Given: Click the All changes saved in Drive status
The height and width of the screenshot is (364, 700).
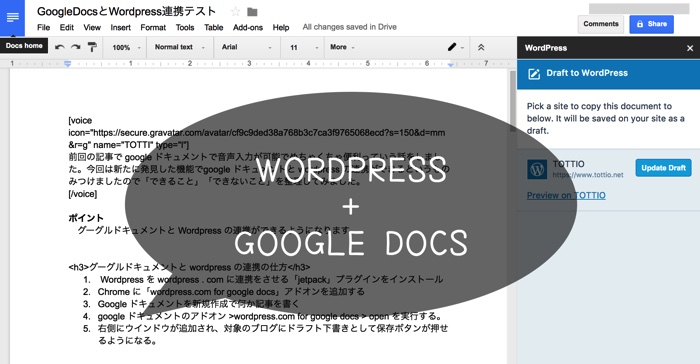Looking at the screenshot, I should click(x=350, y=27).
